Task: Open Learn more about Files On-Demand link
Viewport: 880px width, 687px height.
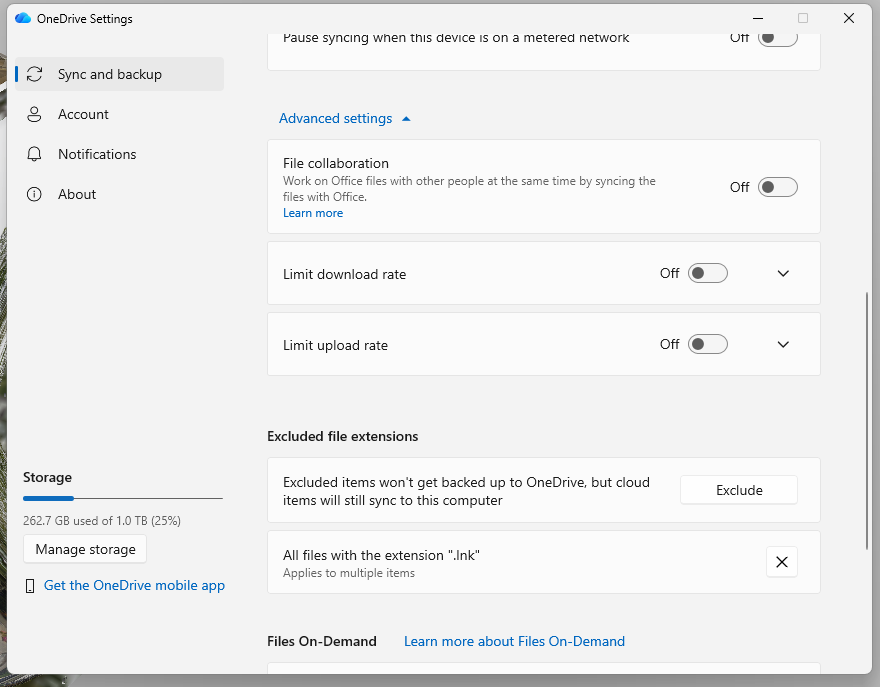Action: (514, 642)
